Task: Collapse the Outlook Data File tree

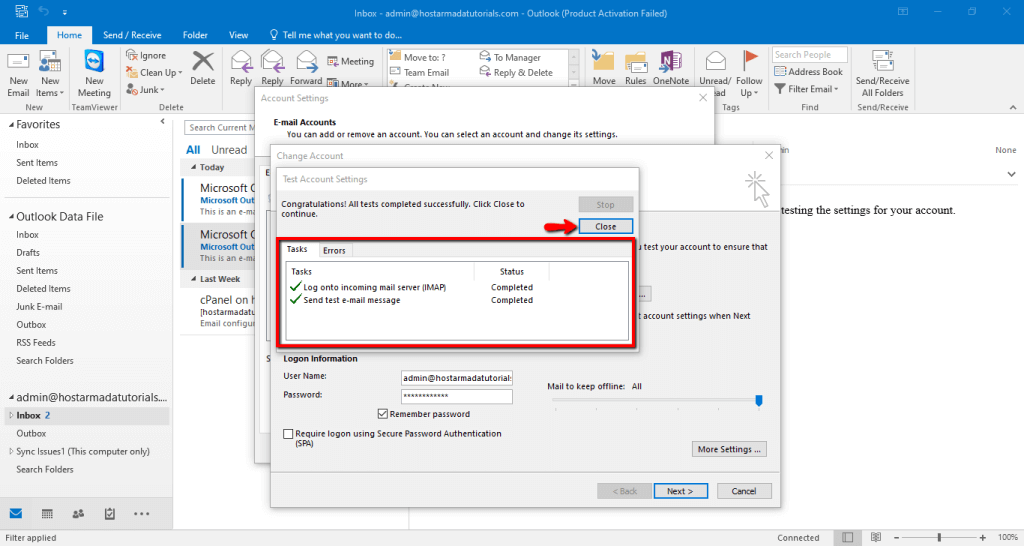Action: click(11, 216)
